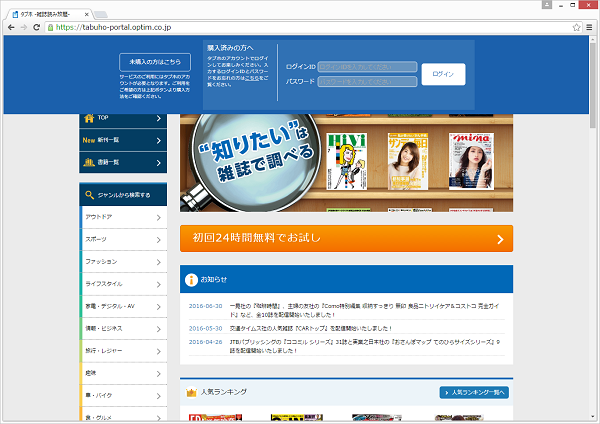Open 家電・デジタル・AV via its chevron

pyautogui.click(x=158, y=307)
